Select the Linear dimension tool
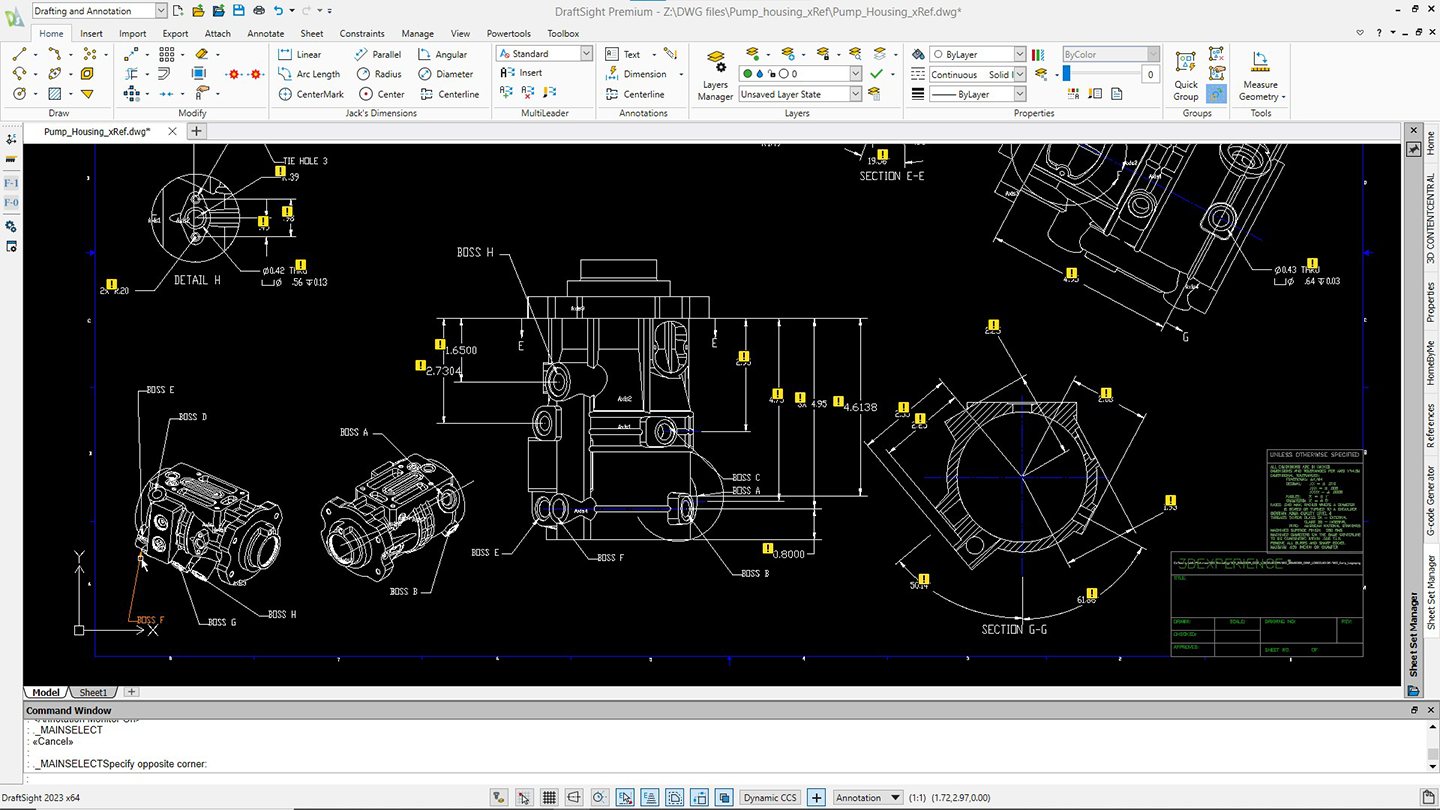 click(300, 54)
